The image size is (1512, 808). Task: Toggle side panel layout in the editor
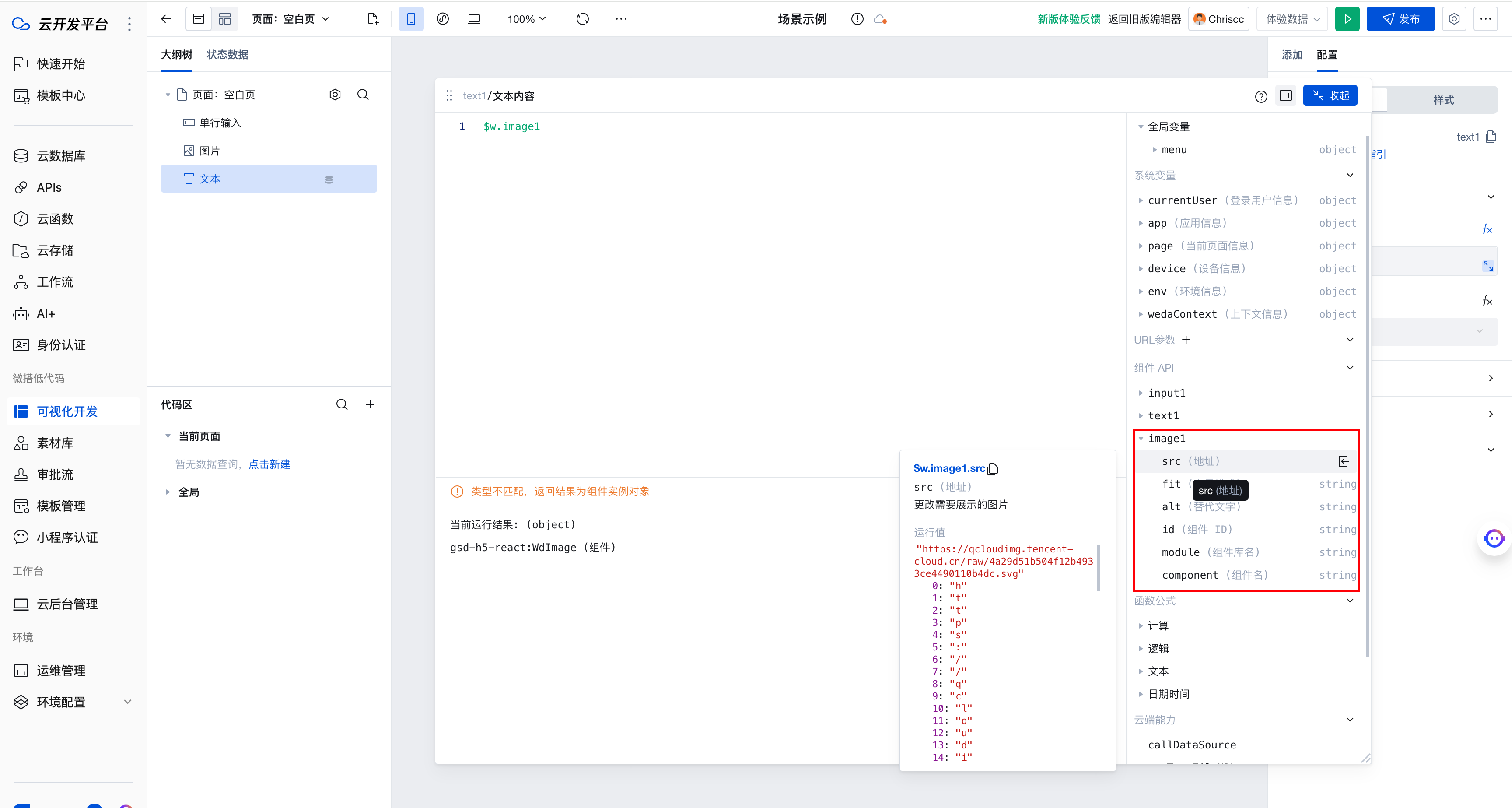[1285, 96]
